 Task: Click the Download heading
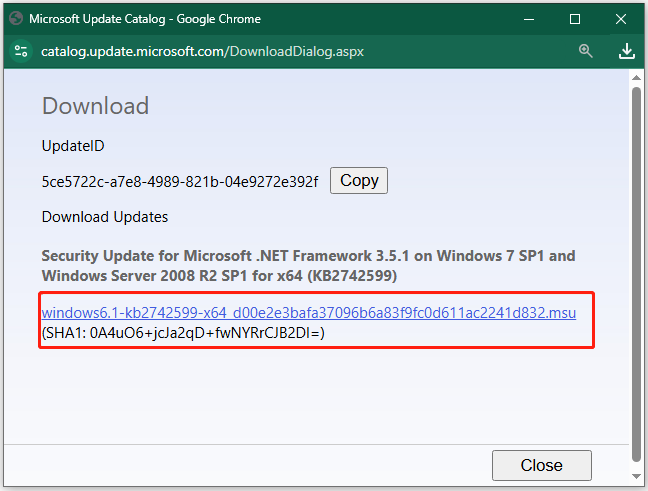point(95,106)
